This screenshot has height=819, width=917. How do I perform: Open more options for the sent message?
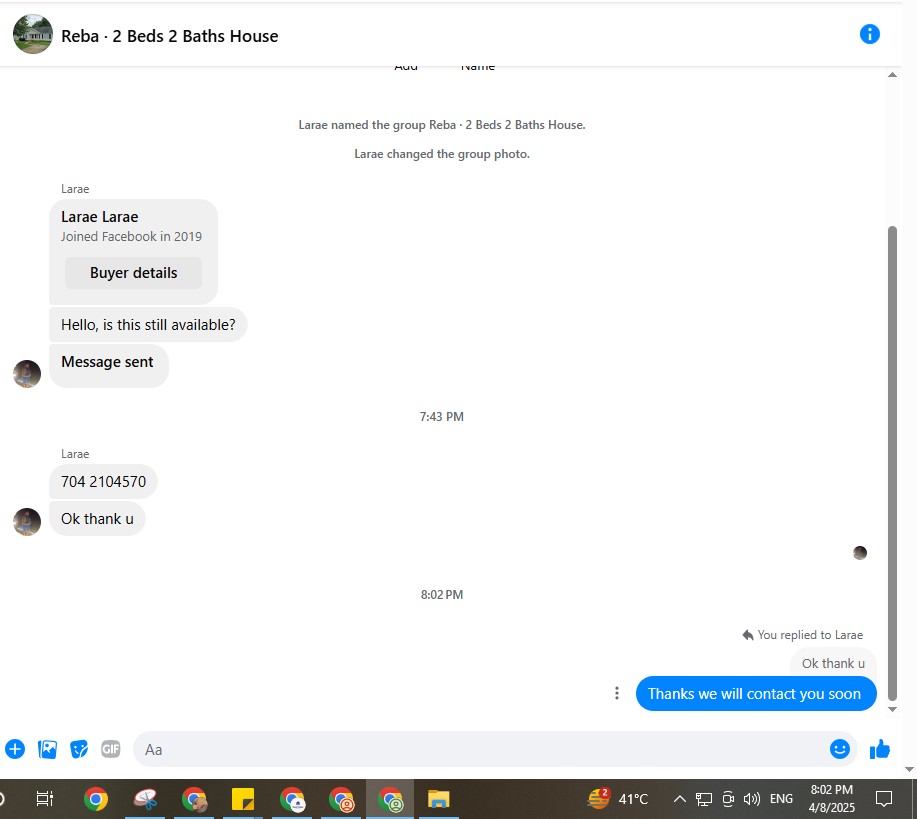coord(616,693)
